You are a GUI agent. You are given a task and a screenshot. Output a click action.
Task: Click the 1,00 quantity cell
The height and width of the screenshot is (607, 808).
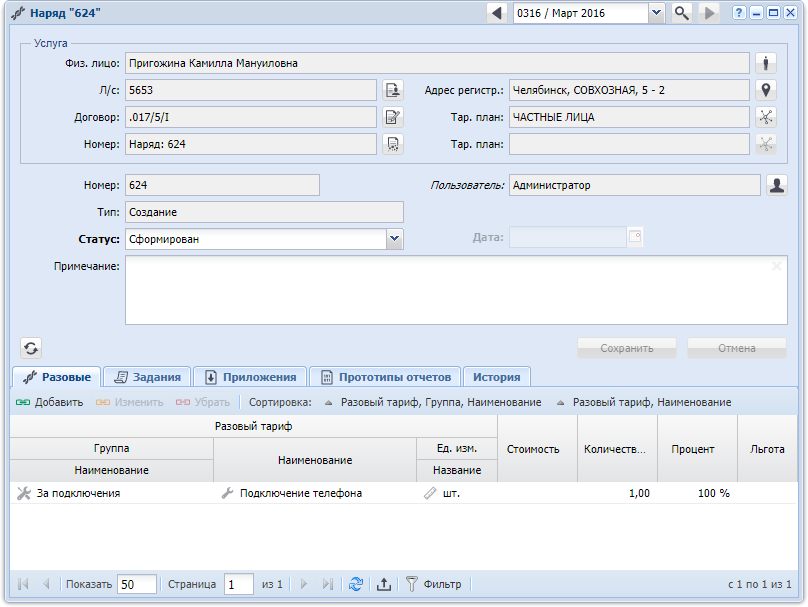pos(617,493)
